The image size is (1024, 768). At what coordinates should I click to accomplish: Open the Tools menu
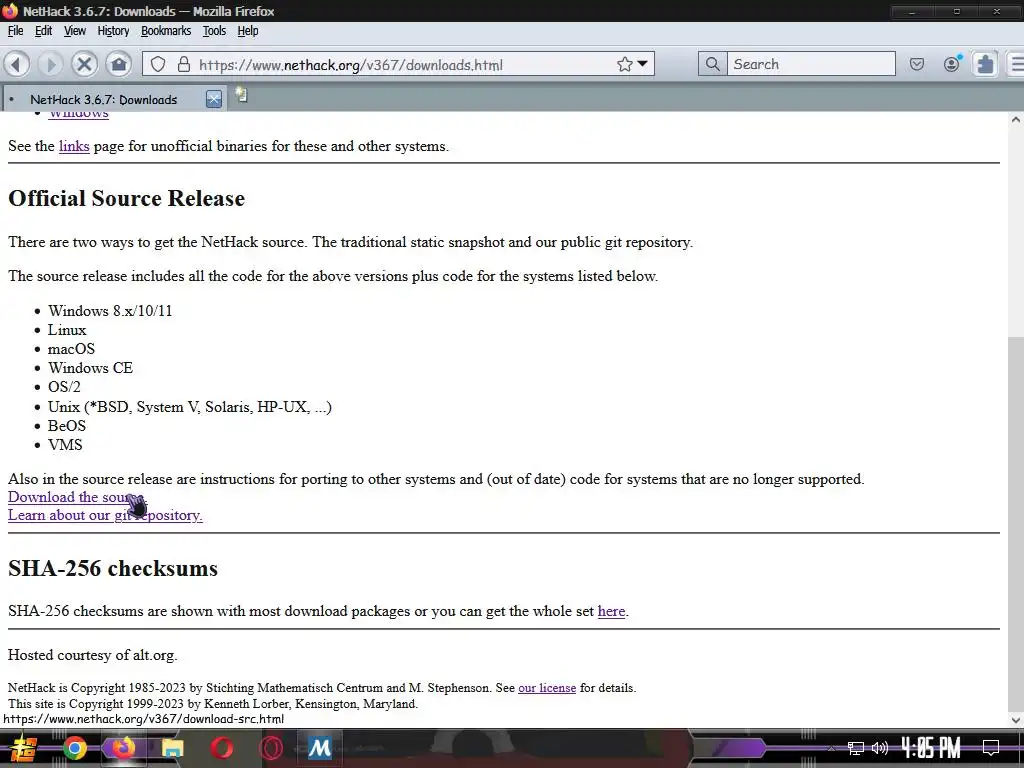[214, 31]
